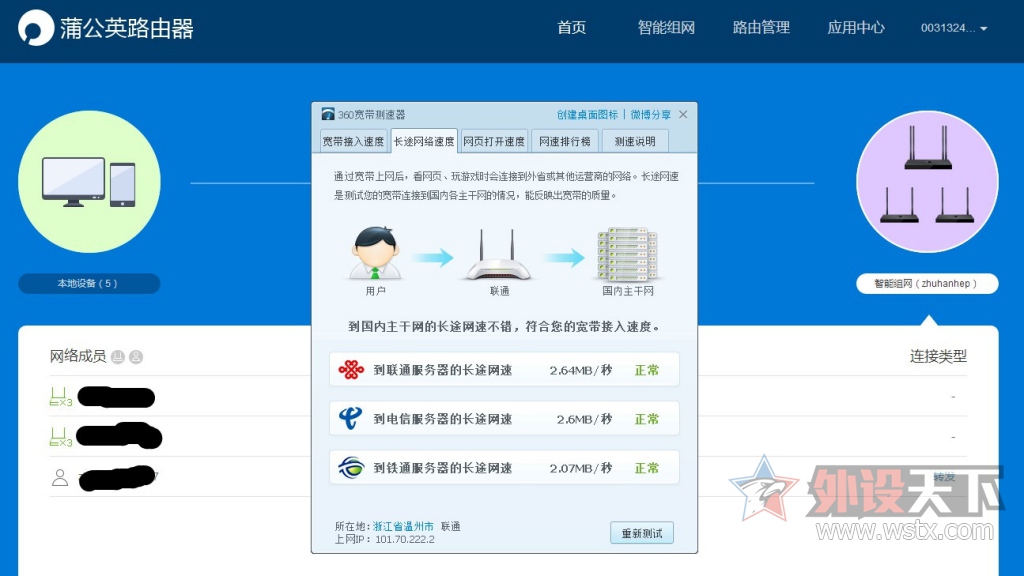Switch to the 网页打开速度 tab
Screen dimensions: 1024x576
(x=494, y=141)
